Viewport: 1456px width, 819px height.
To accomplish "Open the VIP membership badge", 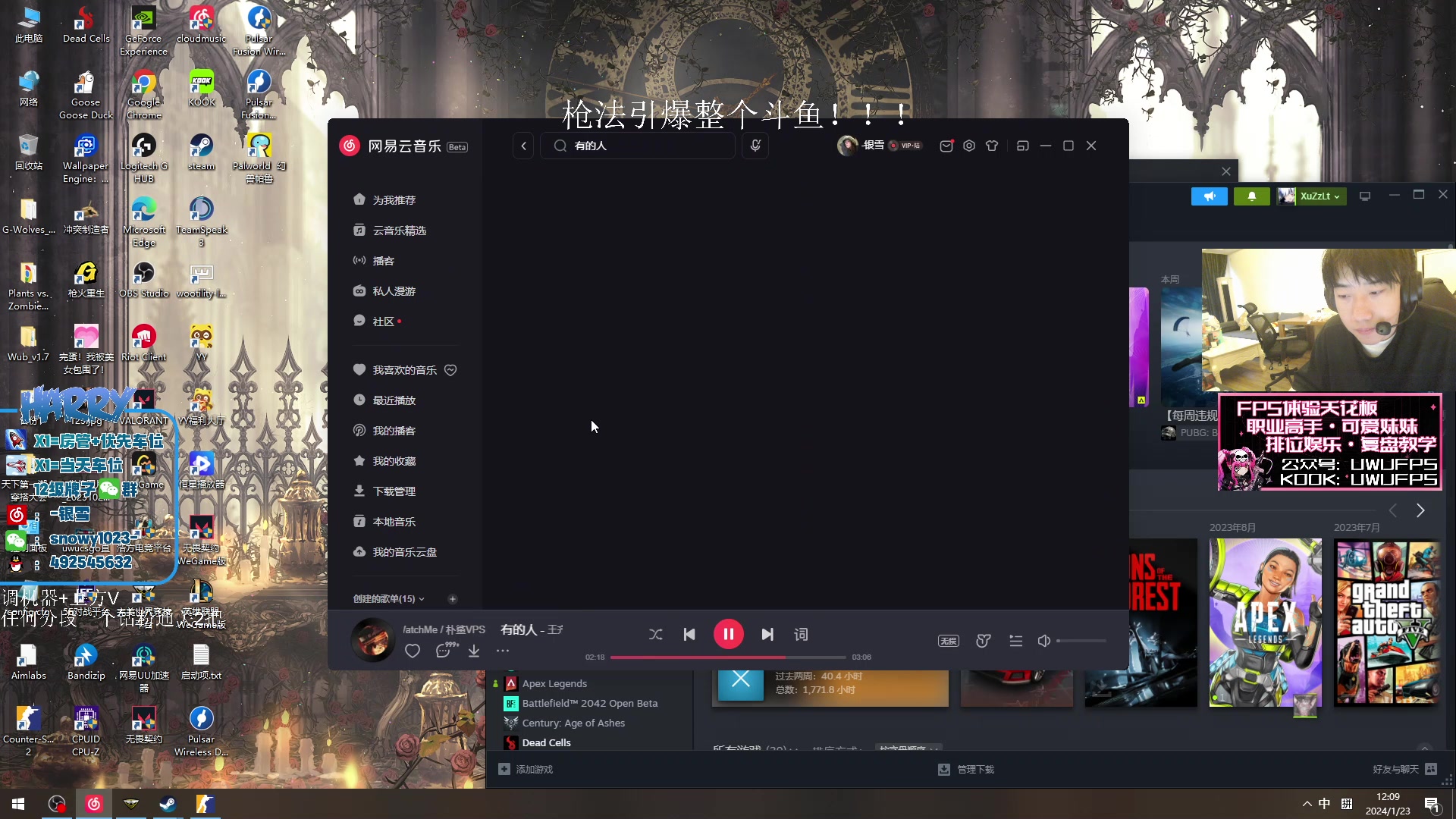I will point(905,146).
